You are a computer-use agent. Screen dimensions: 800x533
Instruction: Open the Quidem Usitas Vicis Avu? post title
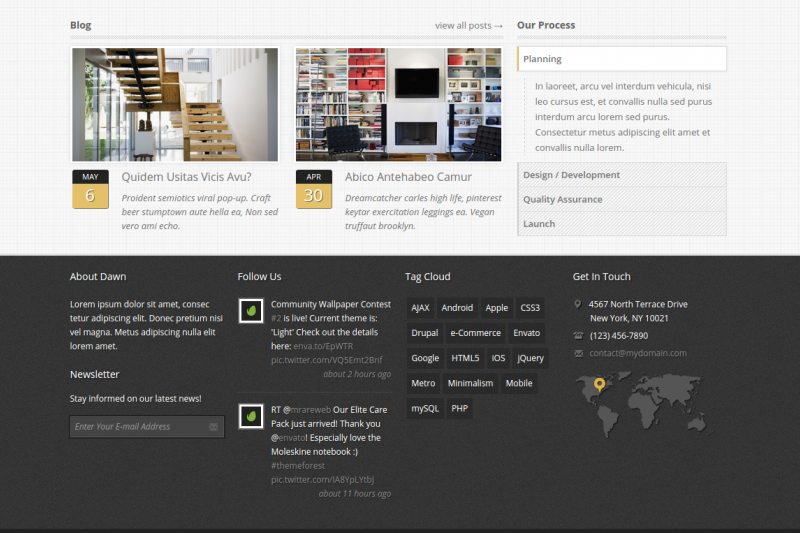coord(186,177)
